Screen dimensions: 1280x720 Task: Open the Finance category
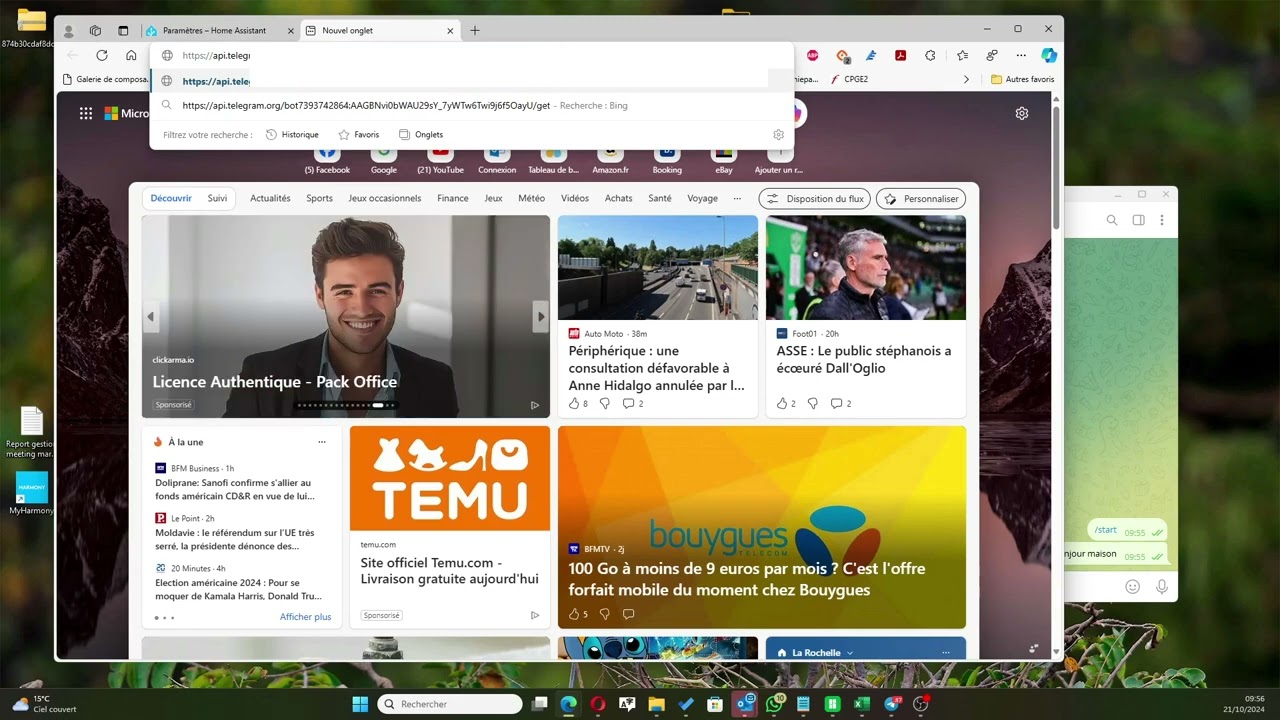point(453,198)
